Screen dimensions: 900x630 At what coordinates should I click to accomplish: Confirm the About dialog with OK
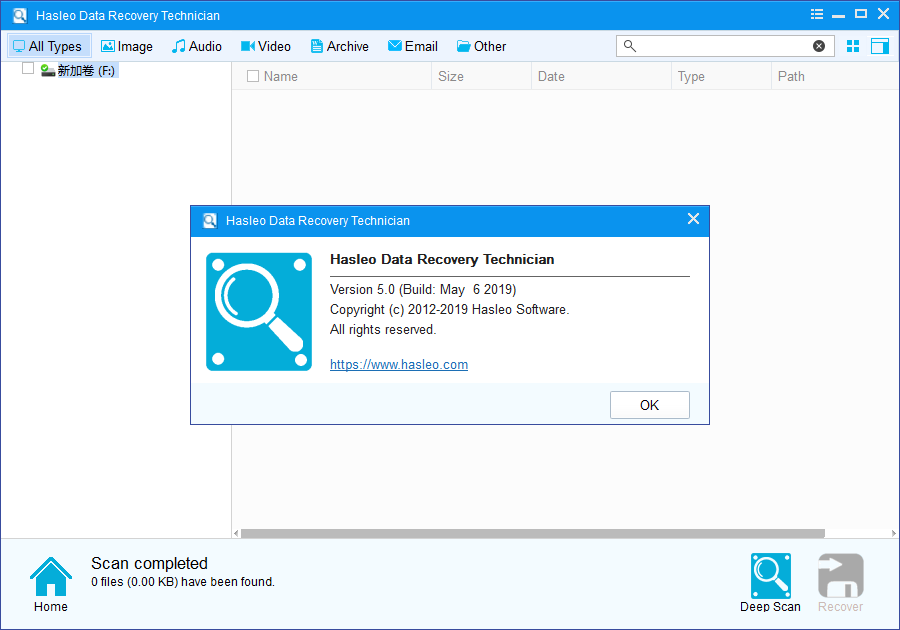click(650, 405)
